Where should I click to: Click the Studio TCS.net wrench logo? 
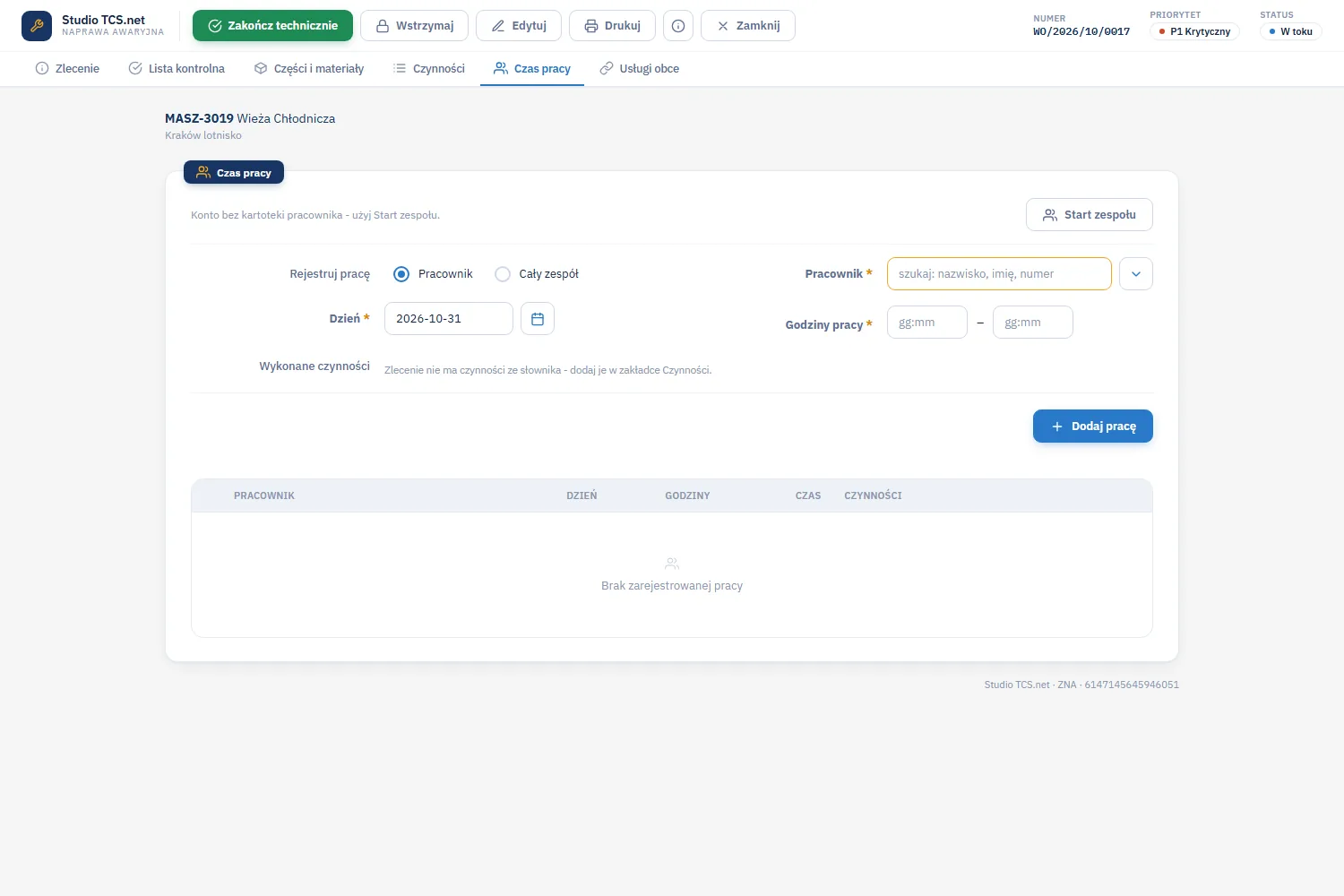click(37, 26)
